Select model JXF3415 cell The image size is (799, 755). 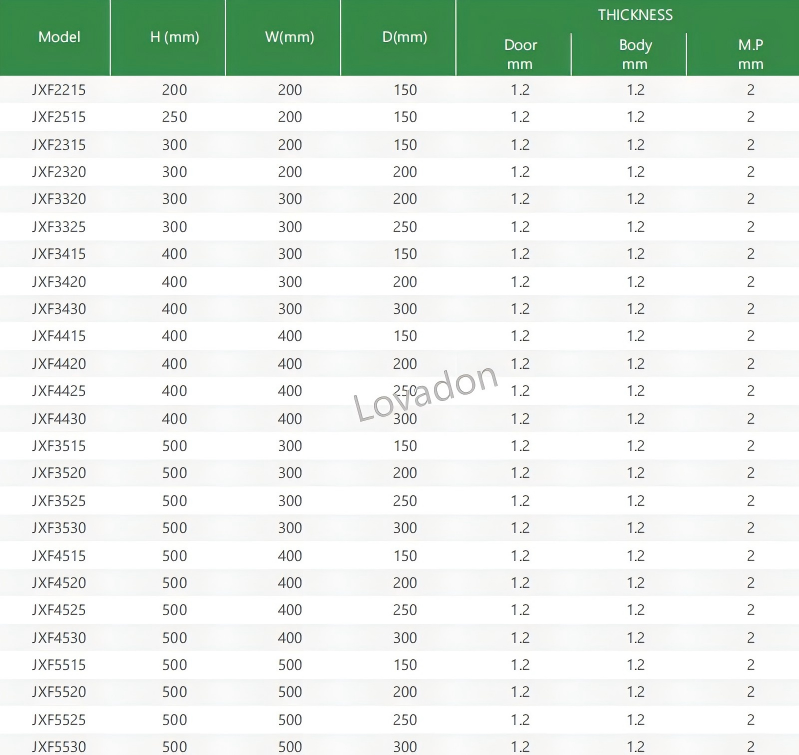coord(59,254)
